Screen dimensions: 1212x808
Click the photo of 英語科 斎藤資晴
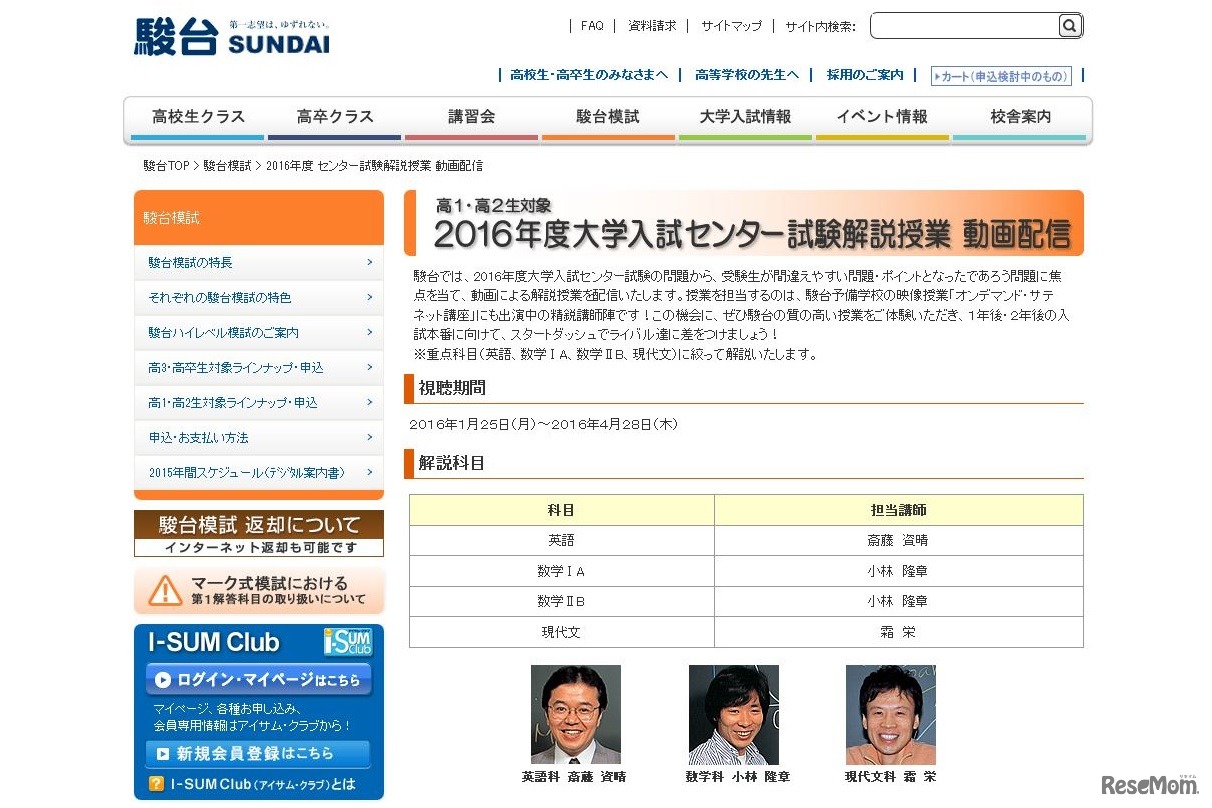pyautogui.click(x=577, y=715)
